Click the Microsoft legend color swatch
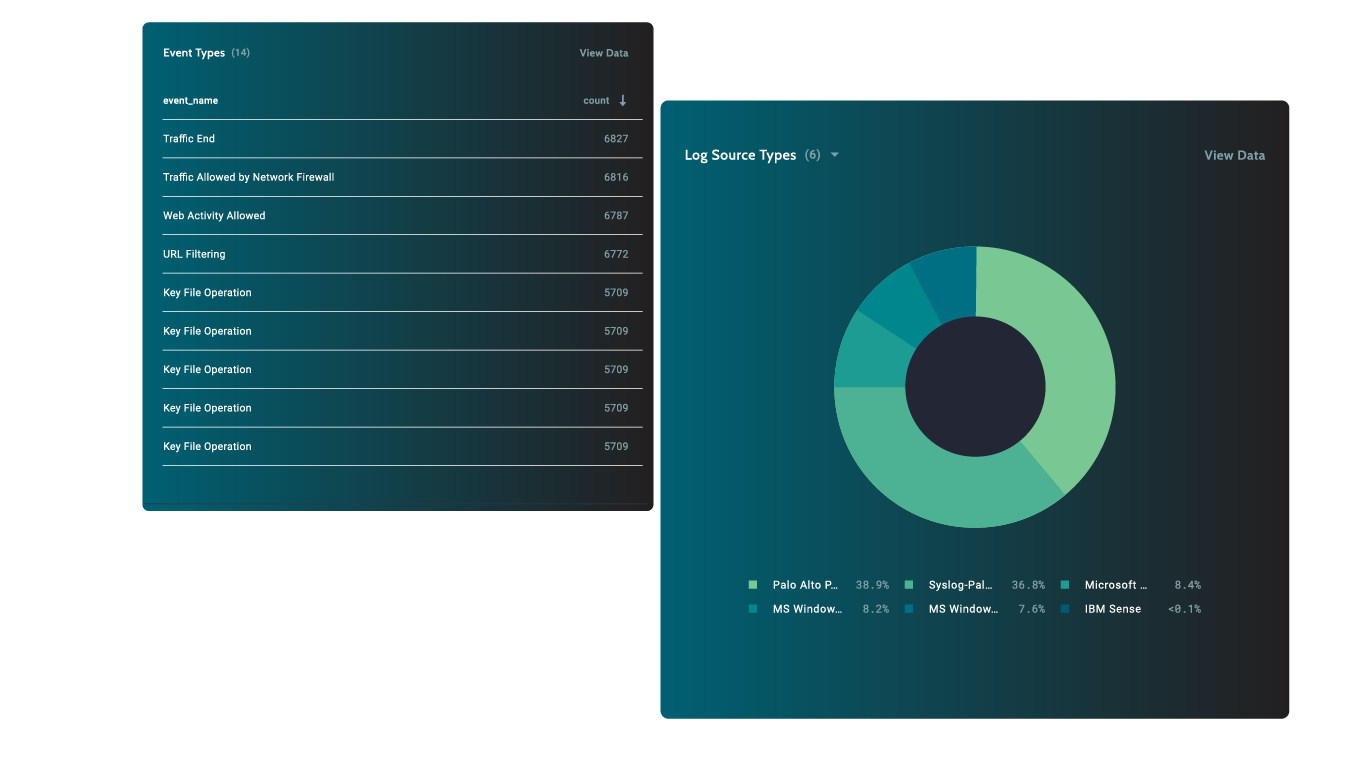This screenshot has height=768, width=1366. pos(1065,585)
